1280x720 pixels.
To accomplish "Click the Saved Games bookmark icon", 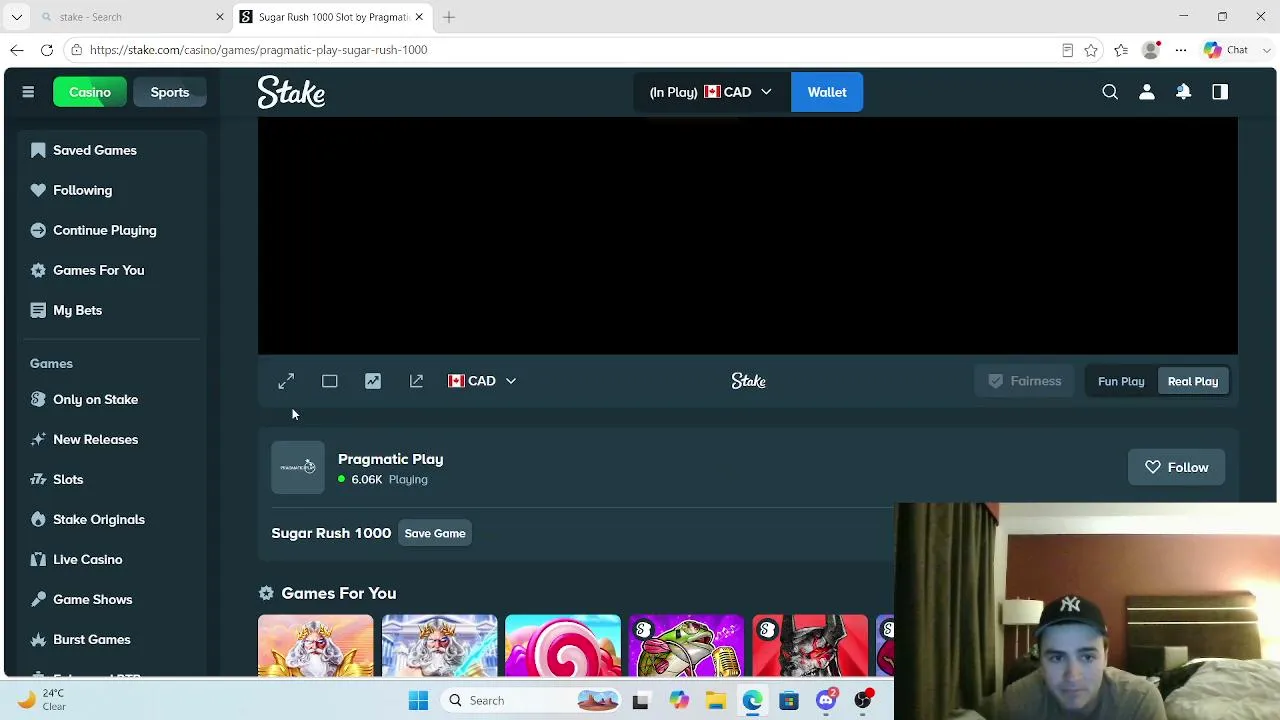I will pos(38,150).
